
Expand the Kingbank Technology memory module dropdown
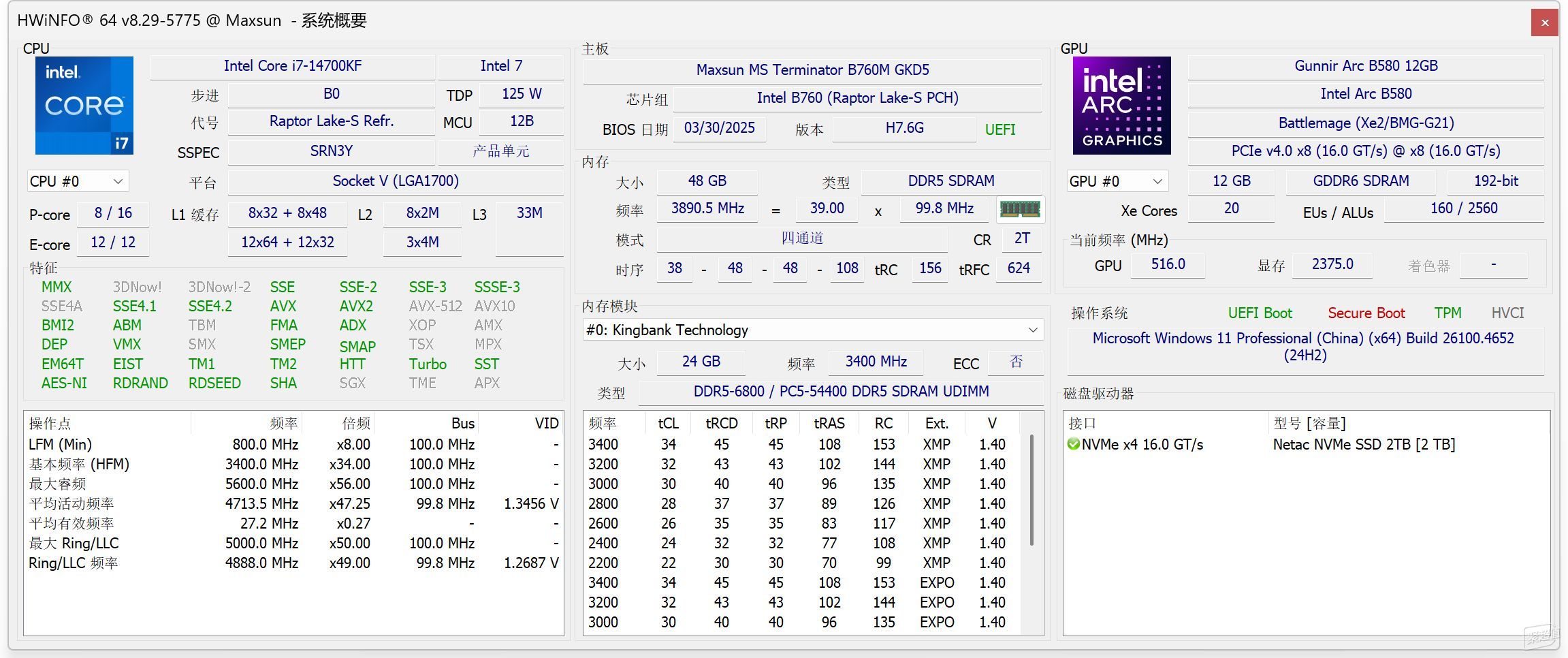pyautogui.click(x=813, y=330)
